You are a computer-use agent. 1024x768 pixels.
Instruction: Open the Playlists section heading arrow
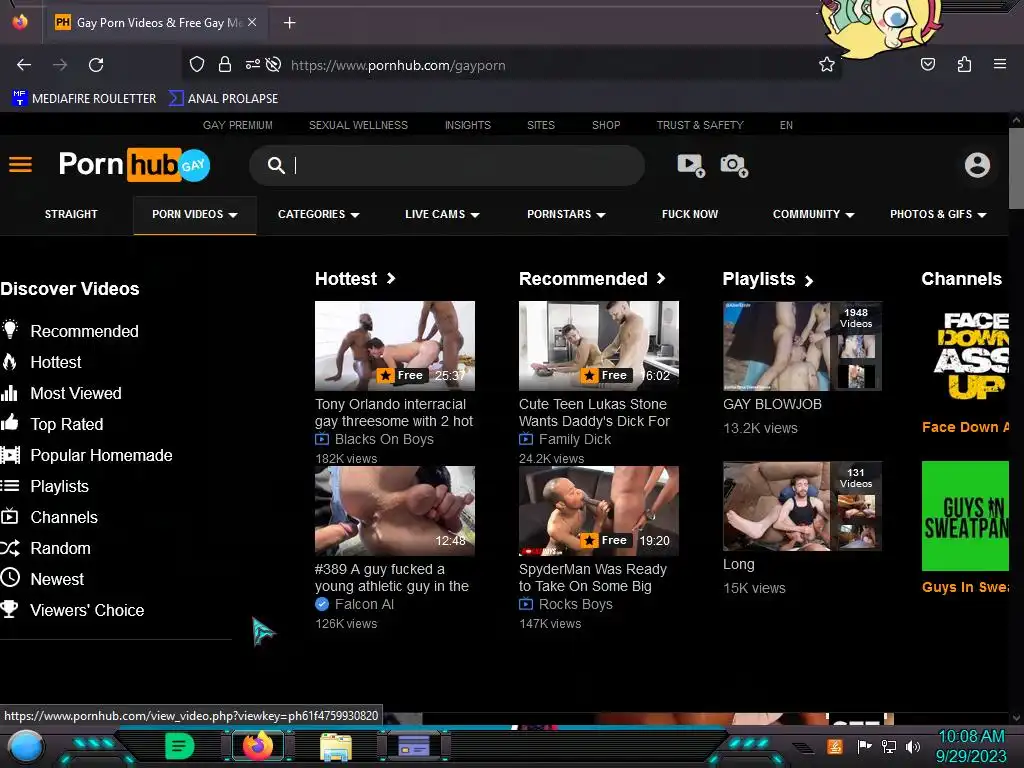pyautogui.click(x=808, y=281)
